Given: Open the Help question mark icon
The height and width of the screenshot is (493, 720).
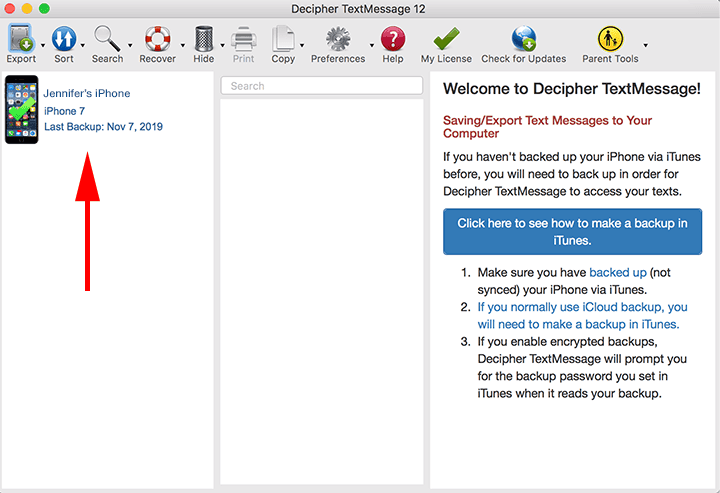Looking at the screenshot, I should (393, 39).
